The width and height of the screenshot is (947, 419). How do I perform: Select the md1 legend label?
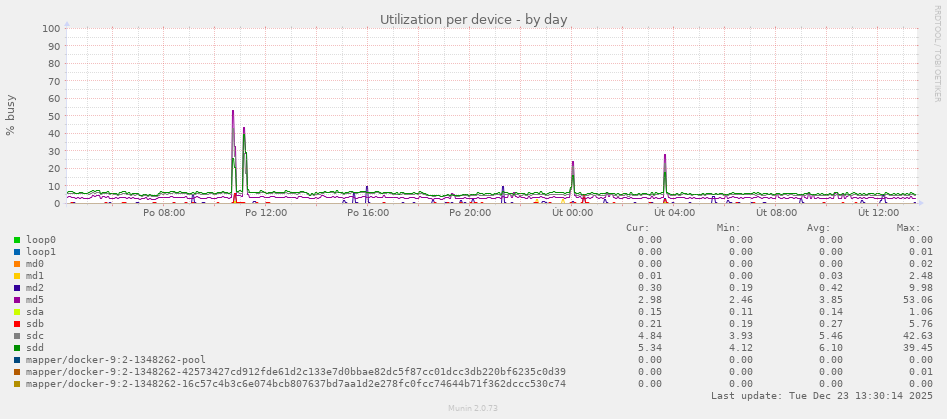click(x=35, y=276)
